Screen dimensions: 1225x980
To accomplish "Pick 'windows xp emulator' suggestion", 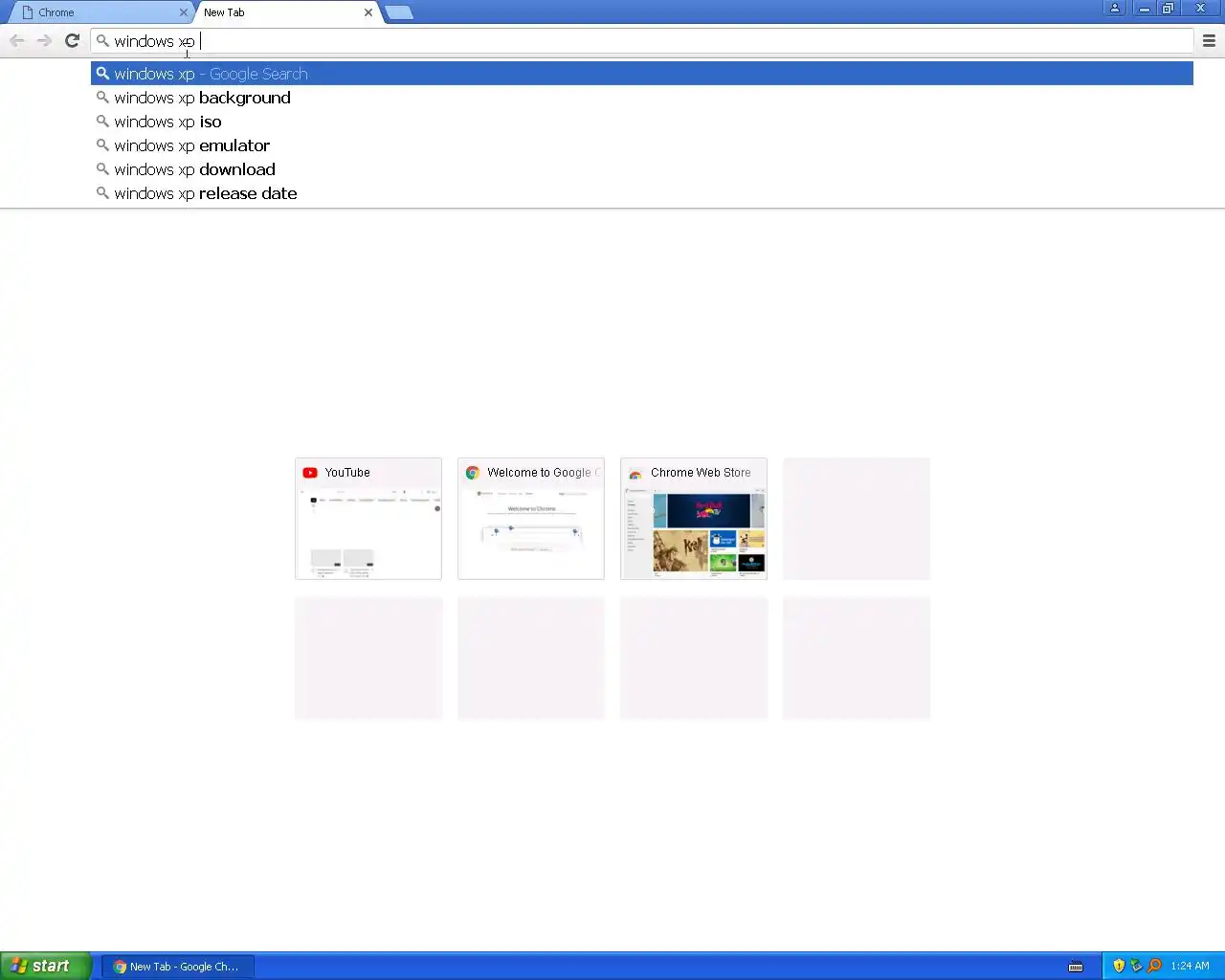I will pyautogui.click(x=642, y=145).
